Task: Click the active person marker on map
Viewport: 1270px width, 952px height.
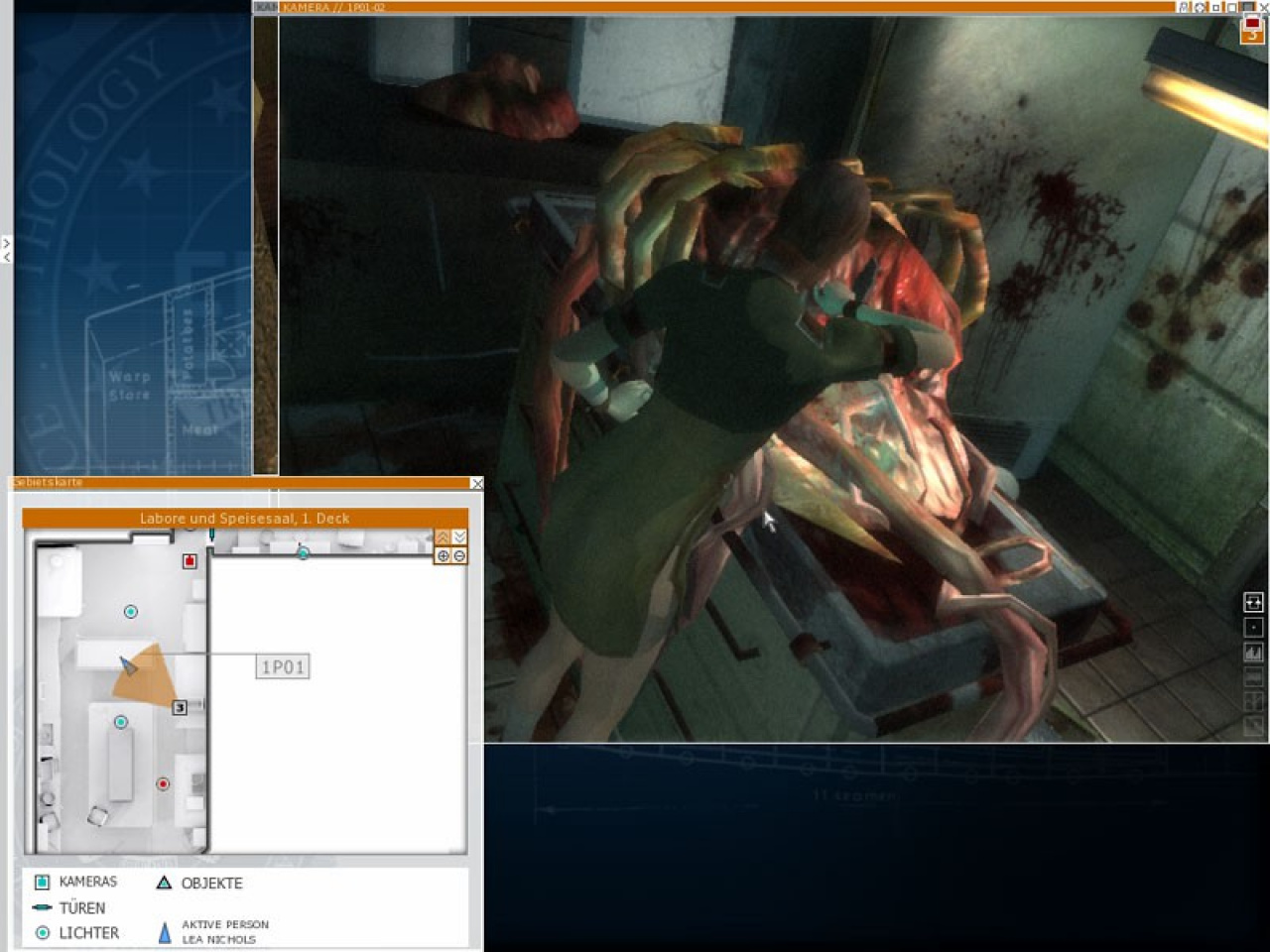Action: click(128, 665)
